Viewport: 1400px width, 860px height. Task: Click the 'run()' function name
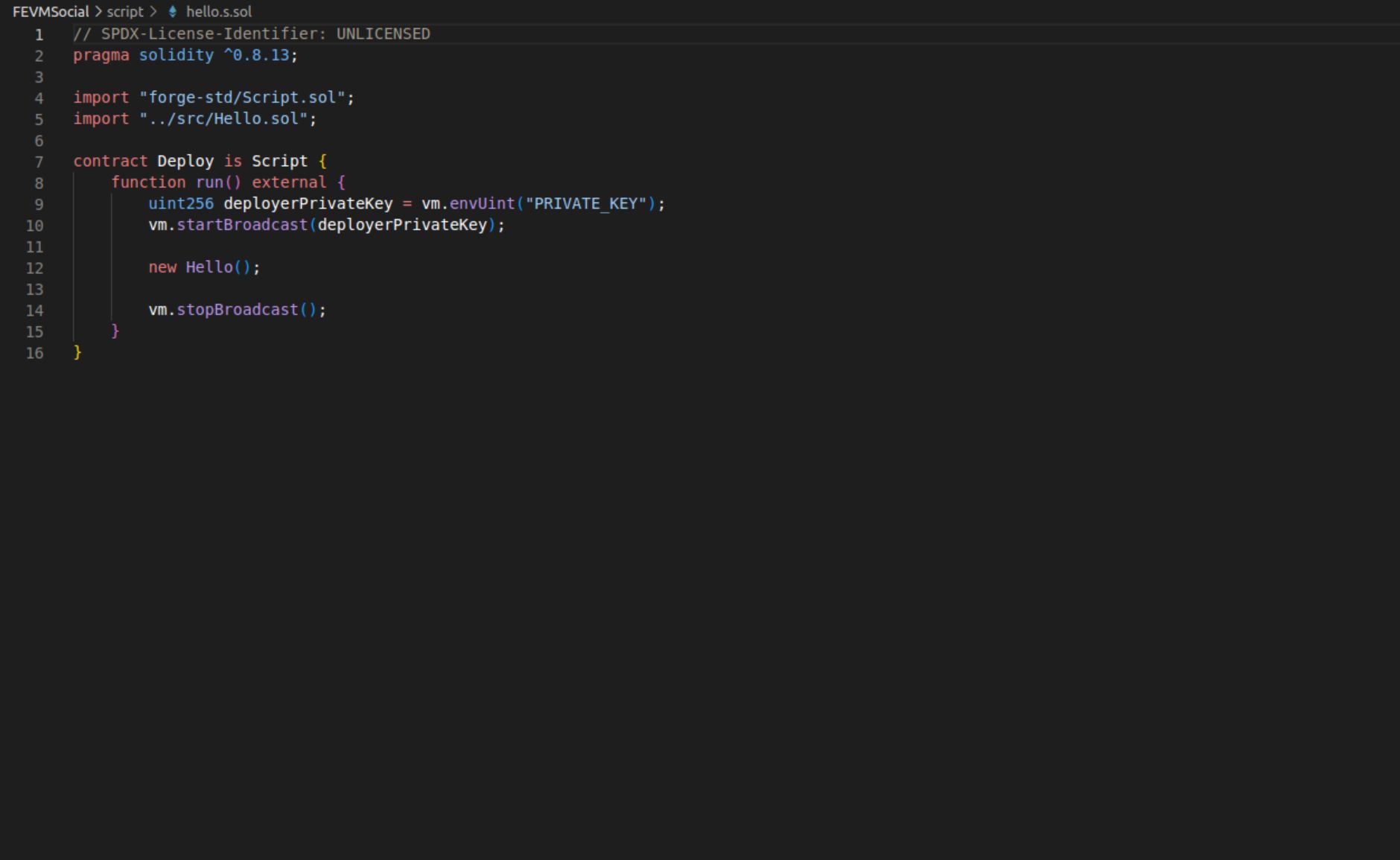point(219,182)
